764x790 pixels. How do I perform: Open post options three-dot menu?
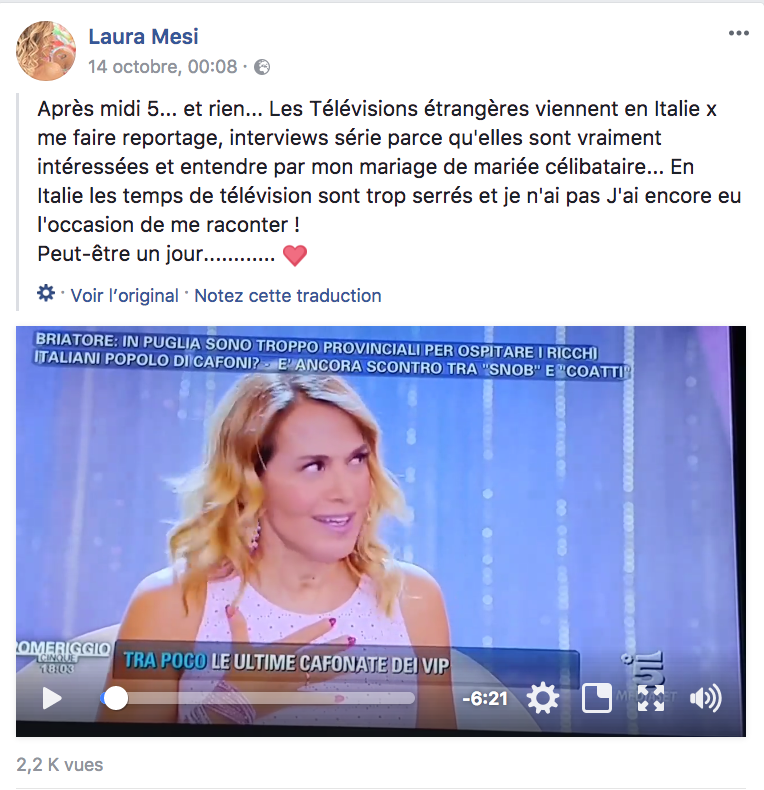(739, 33)
